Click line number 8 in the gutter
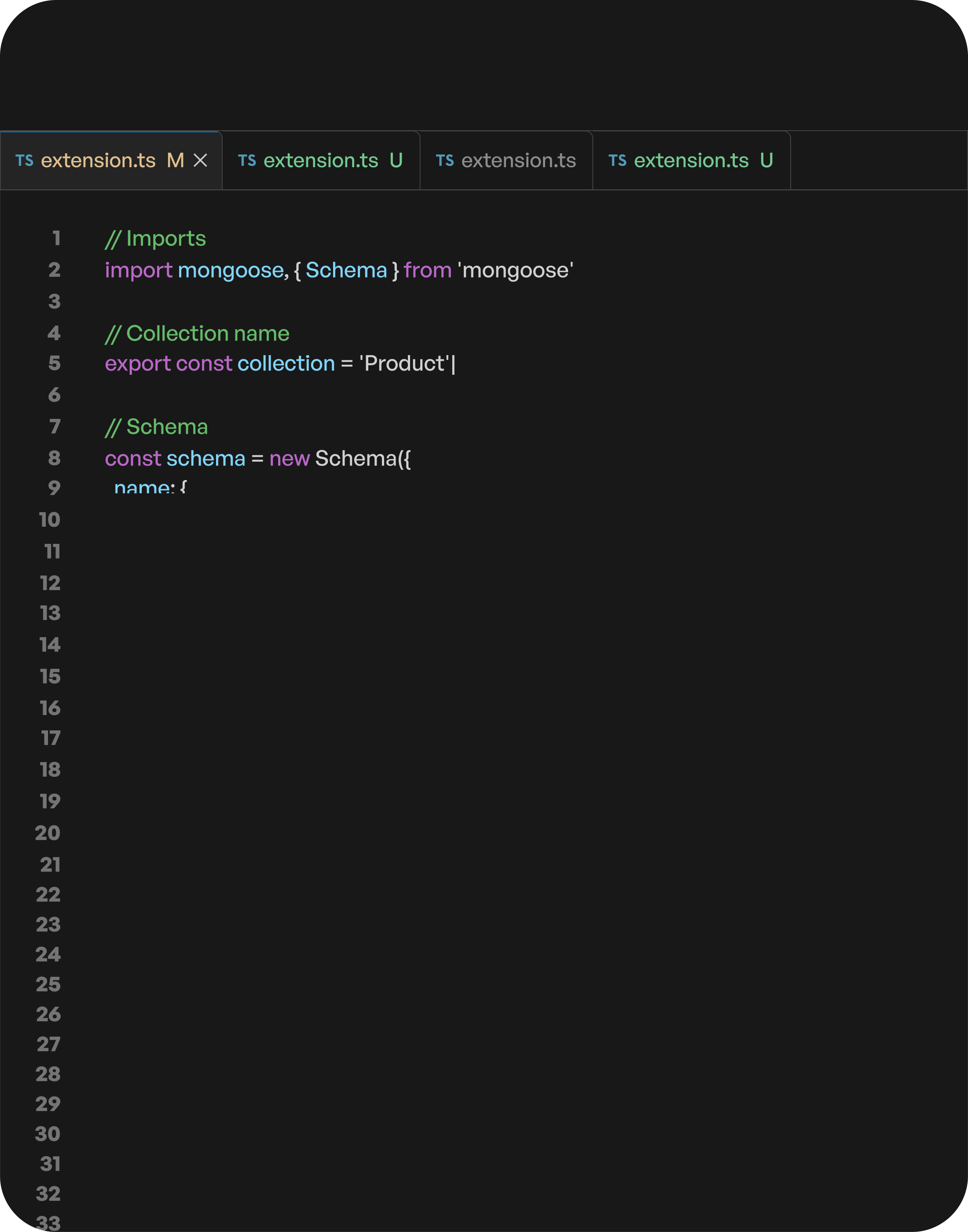This screenshot has width=968, height=1232. tap(55, 458)
